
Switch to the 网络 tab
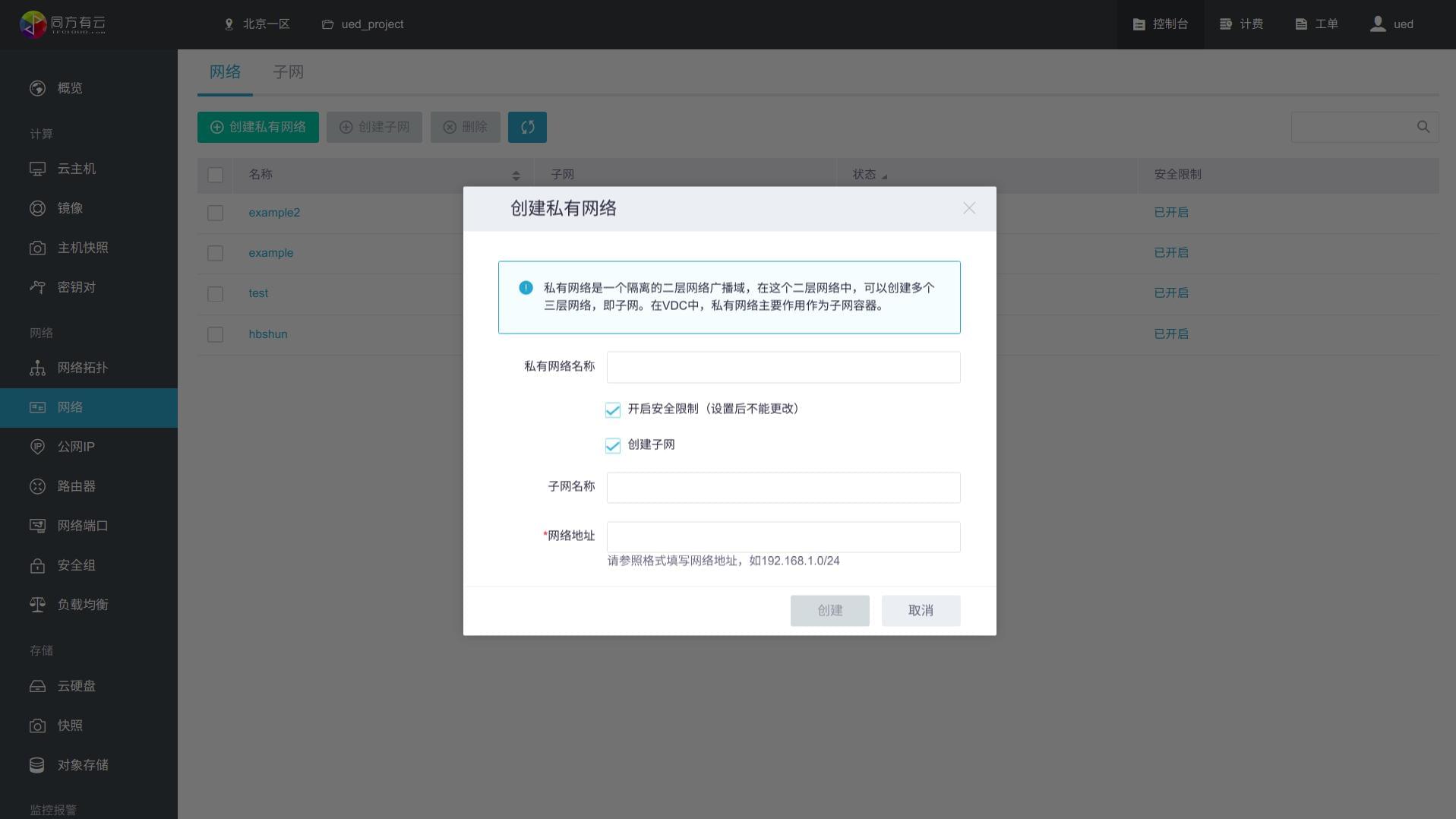[x=225, y=72]
